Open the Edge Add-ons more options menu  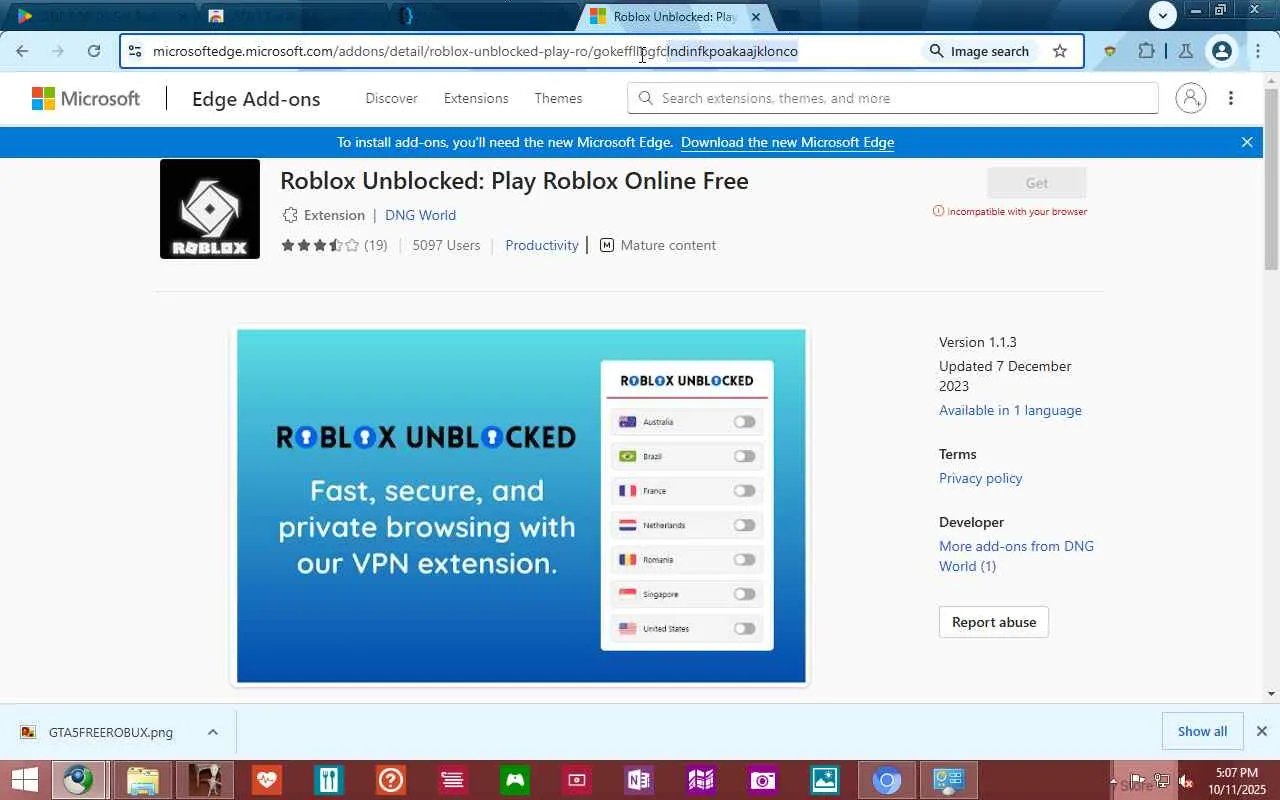click(1231, 98)
